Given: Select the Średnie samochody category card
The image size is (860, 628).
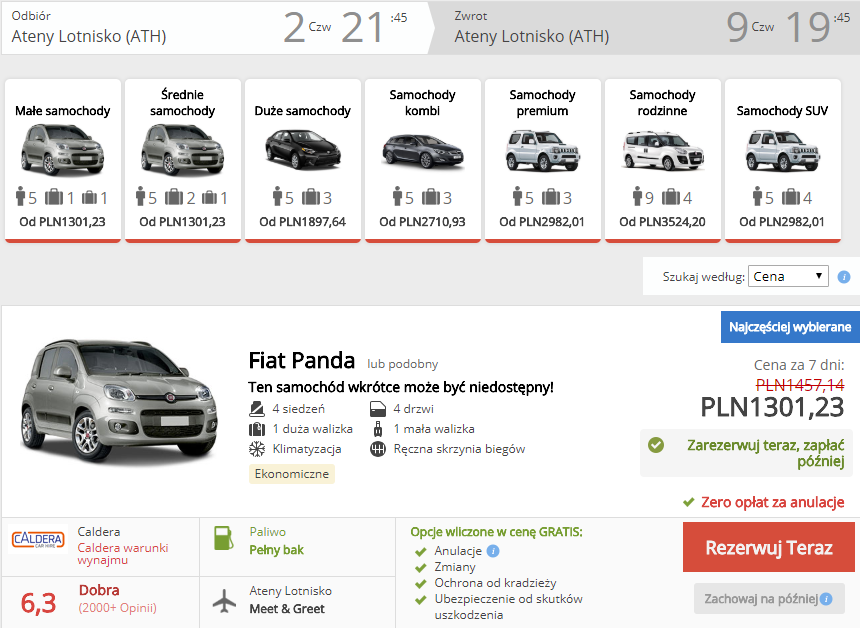Looking at the screenshot, I should (x=183, y=160).
